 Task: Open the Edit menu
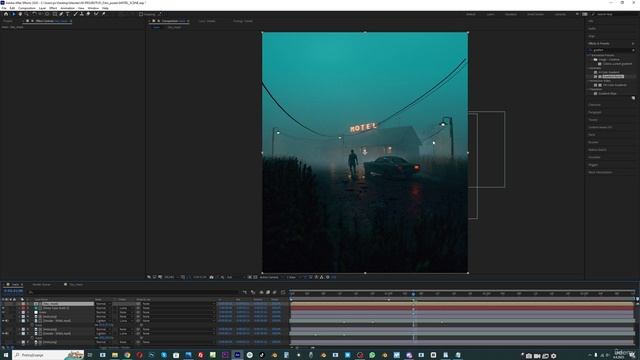click(12, 8)
